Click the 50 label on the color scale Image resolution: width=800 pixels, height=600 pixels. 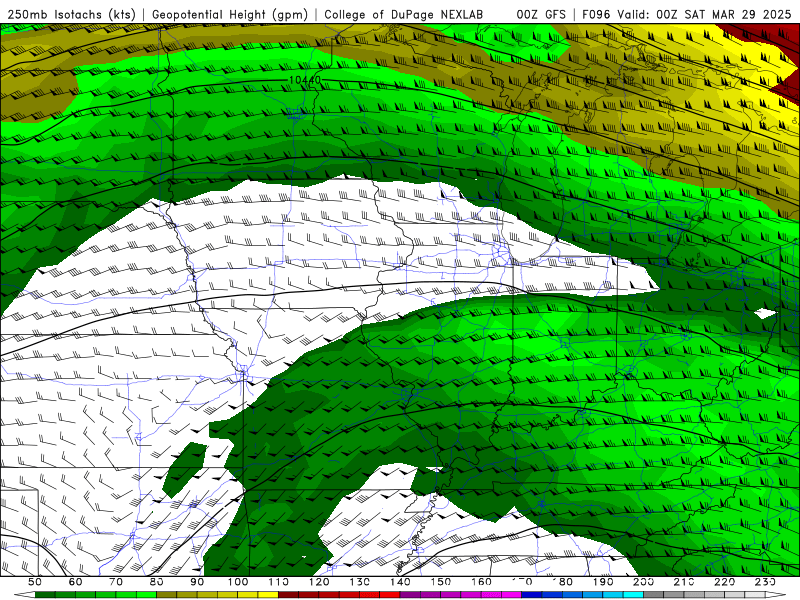click(x=35, y=582)
